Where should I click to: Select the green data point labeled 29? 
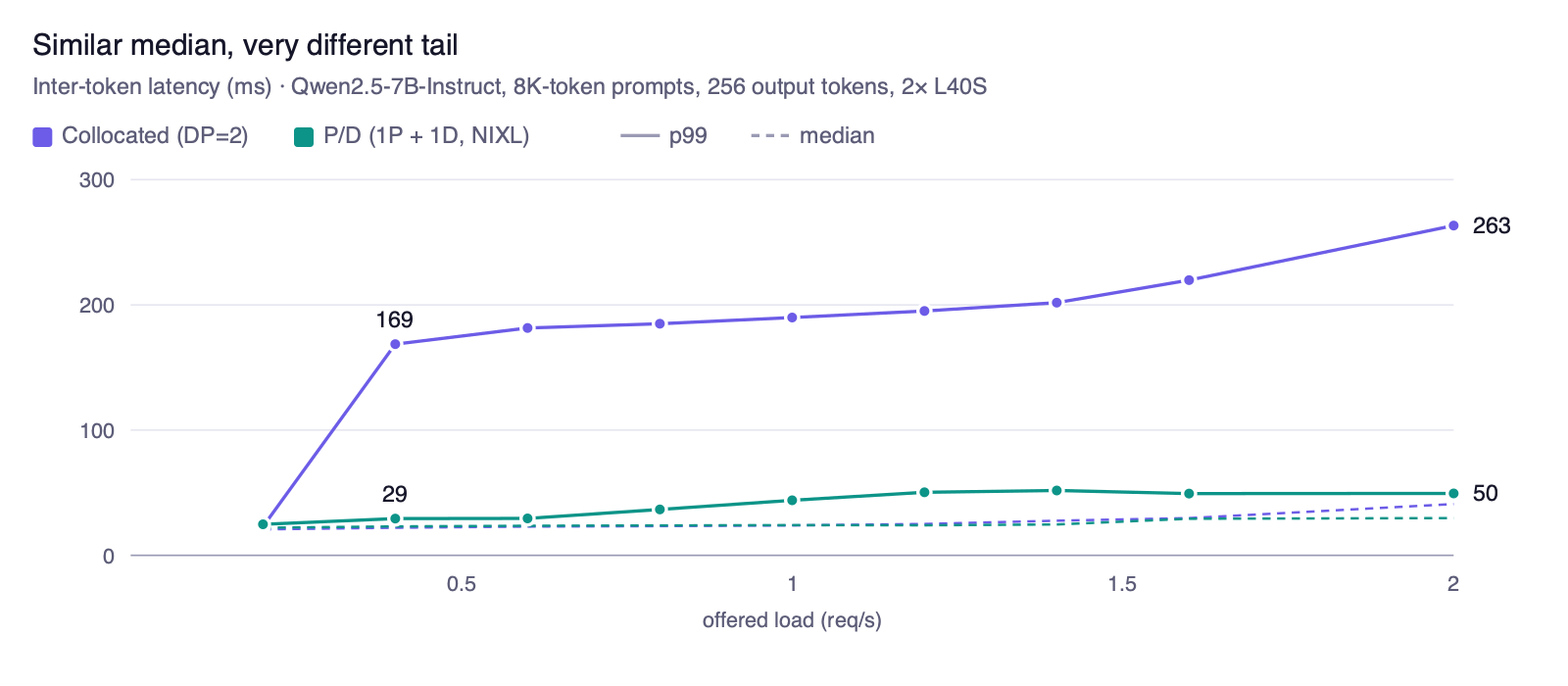point(395,518)
